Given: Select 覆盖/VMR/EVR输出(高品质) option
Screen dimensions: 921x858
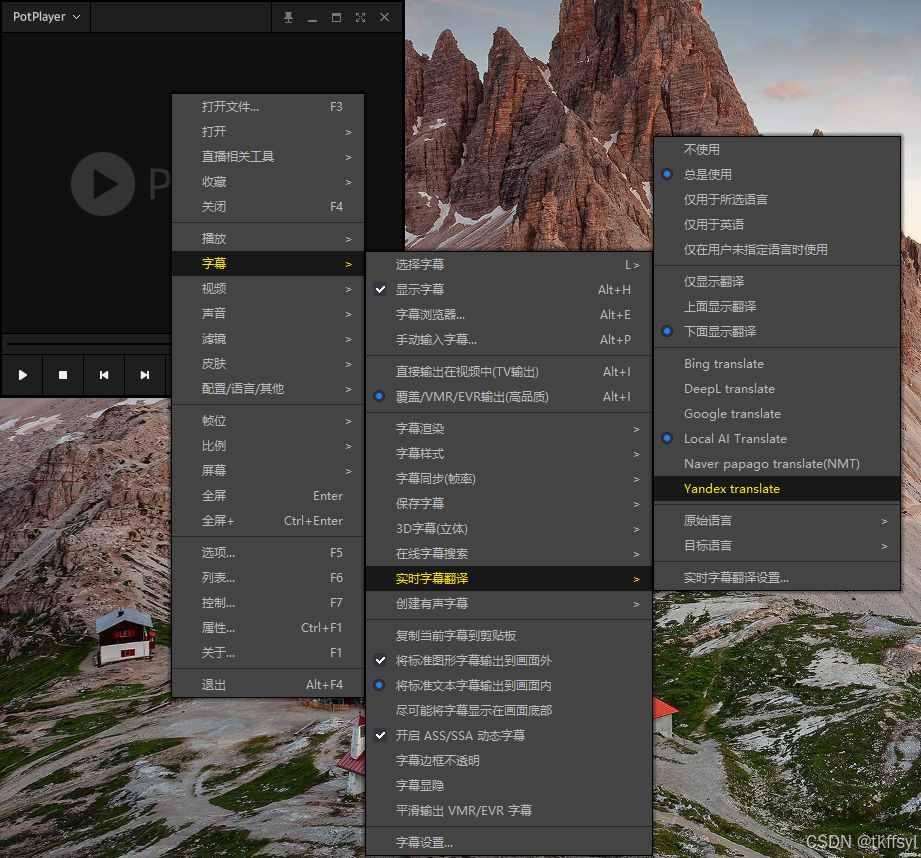Looking at the screenshot, I should [509, 397].
